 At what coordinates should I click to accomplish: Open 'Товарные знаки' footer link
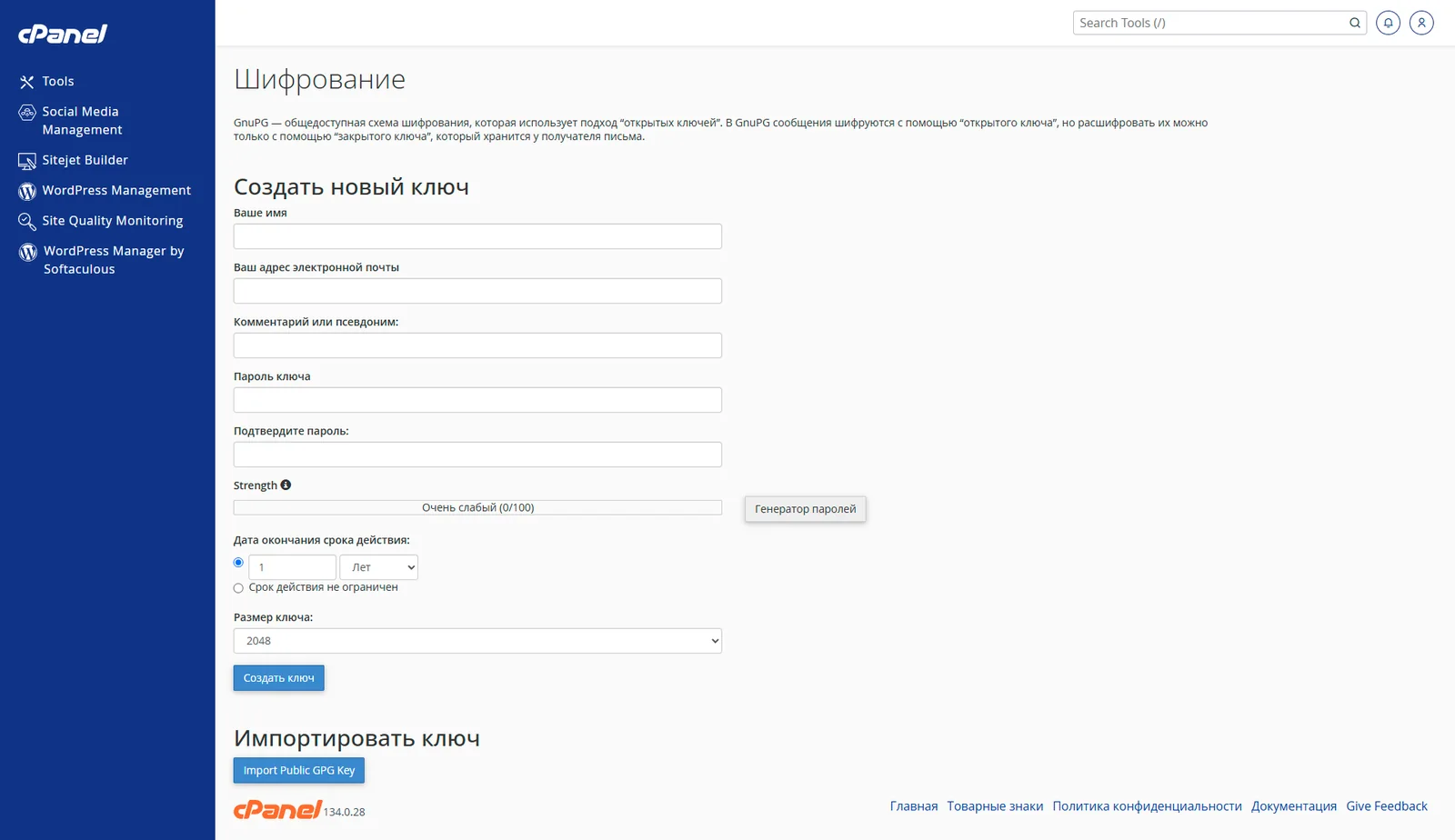(995, 806)
